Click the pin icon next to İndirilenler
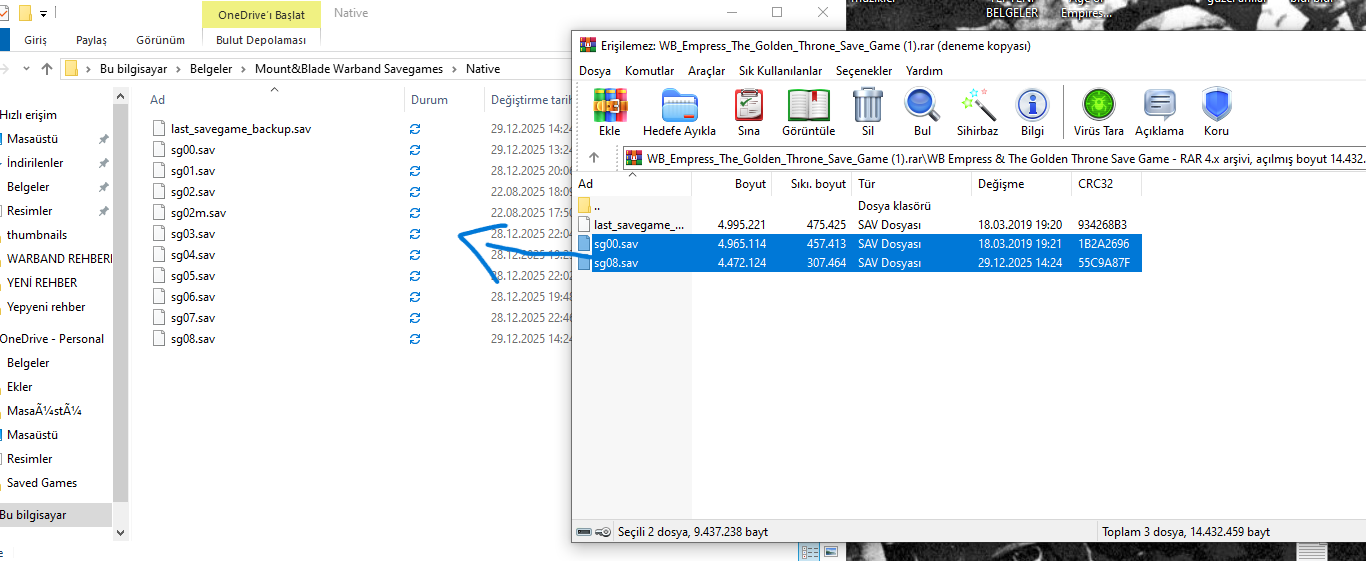Image resolution: width=1366 pixels, height=561 pixels. 103,163
